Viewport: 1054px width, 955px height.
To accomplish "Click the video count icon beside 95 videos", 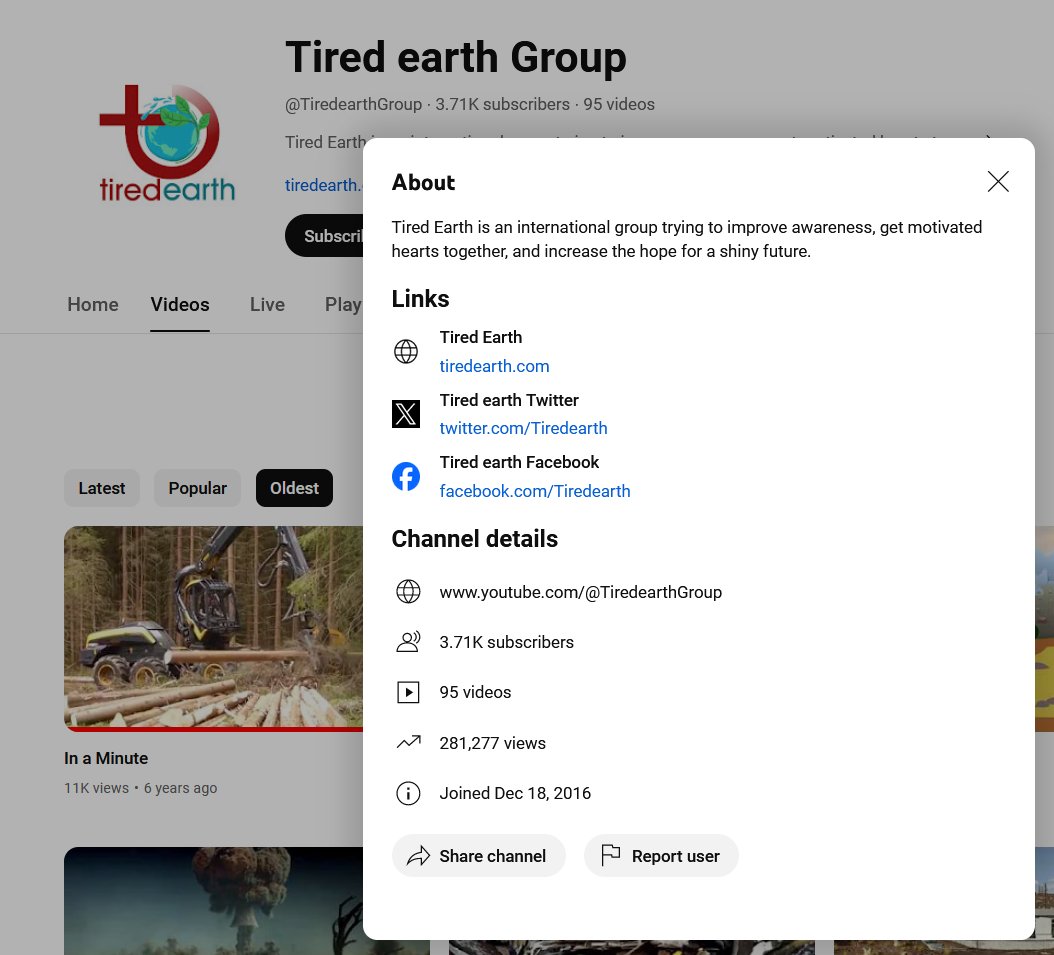I will (x=408, y=692).
